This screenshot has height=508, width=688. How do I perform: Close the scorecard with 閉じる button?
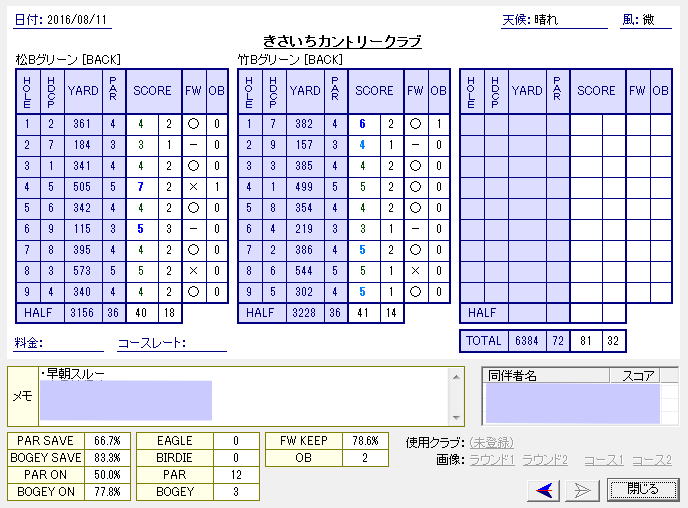pos(642,489)
